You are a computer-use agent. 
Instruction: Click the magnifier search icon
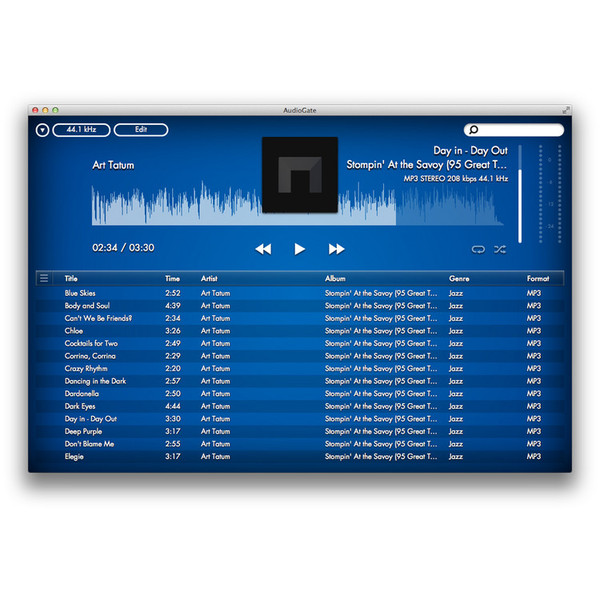[x=474, y=130]
